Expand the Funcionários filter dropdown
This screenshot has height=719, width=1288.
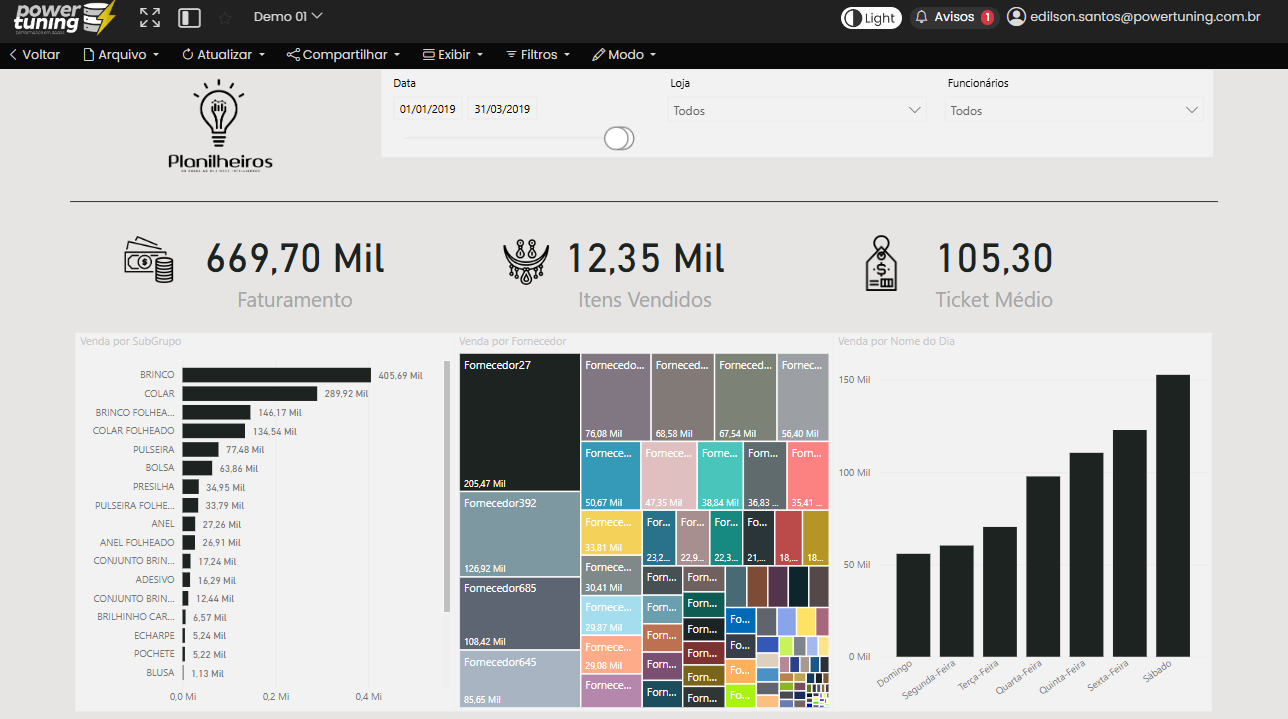coord(1074,110)
